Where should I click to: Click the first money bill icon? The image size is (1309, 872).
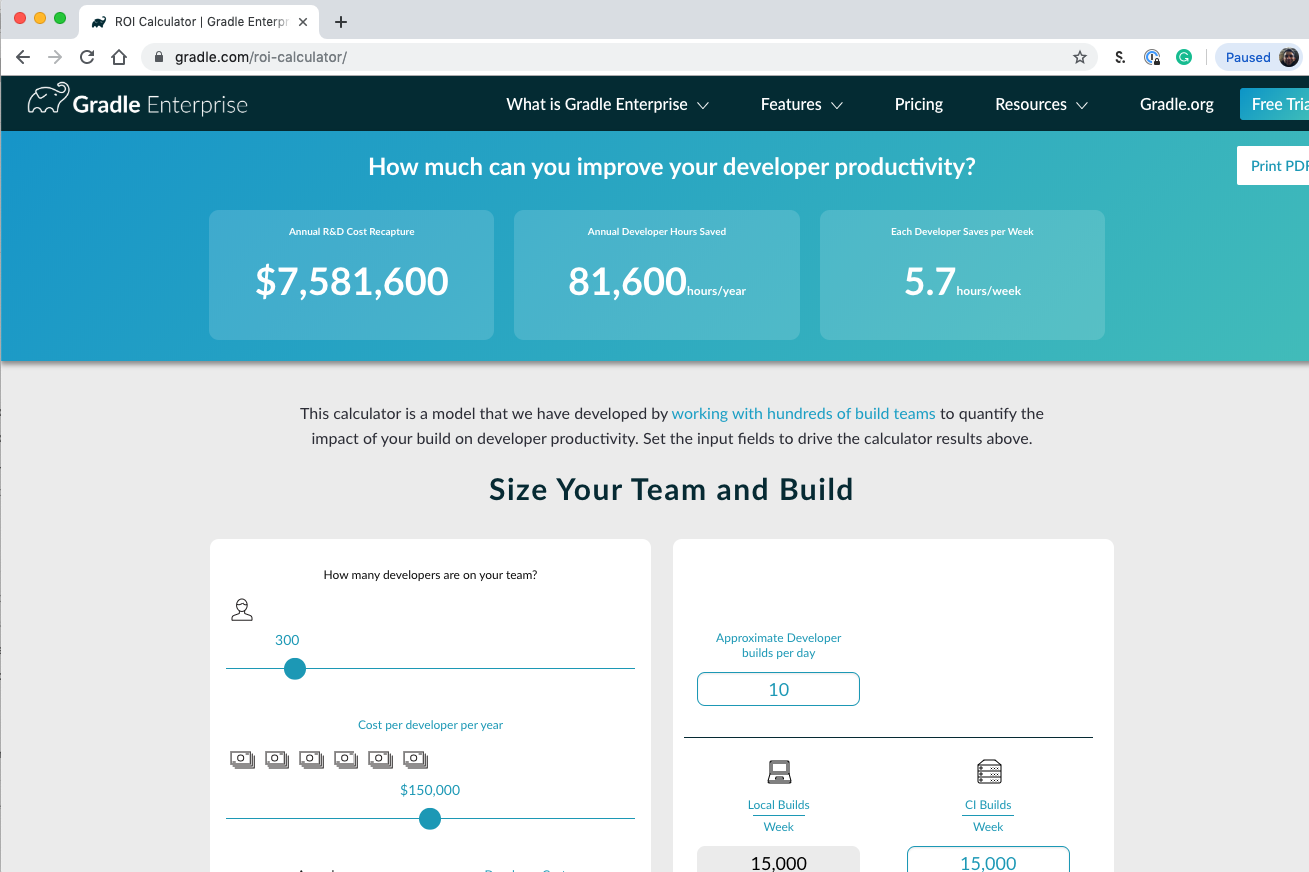(243, 760)
